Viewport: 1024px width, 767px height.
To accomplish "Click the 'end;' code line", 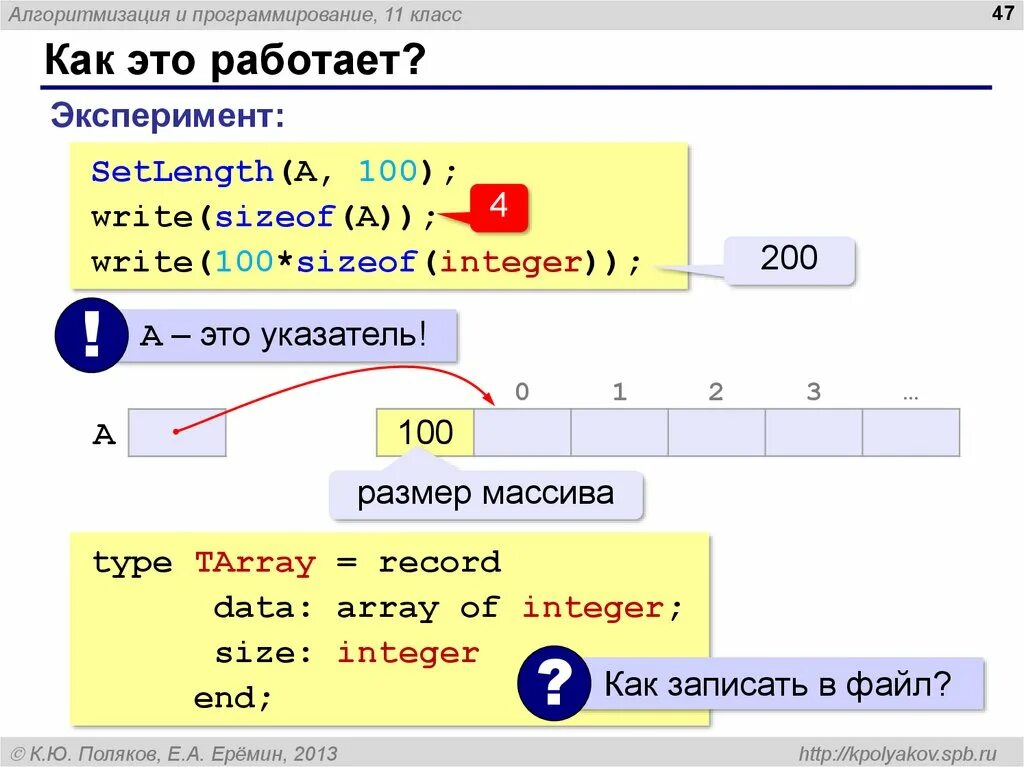I will click(x=232, y=698).
